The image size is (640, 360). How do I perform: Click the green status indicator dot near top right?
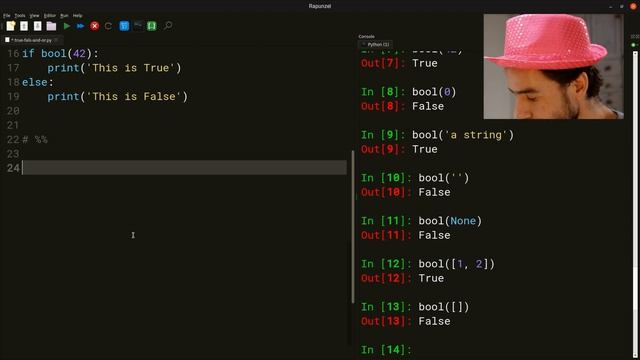pyautogui.click(x=633, y=45)
